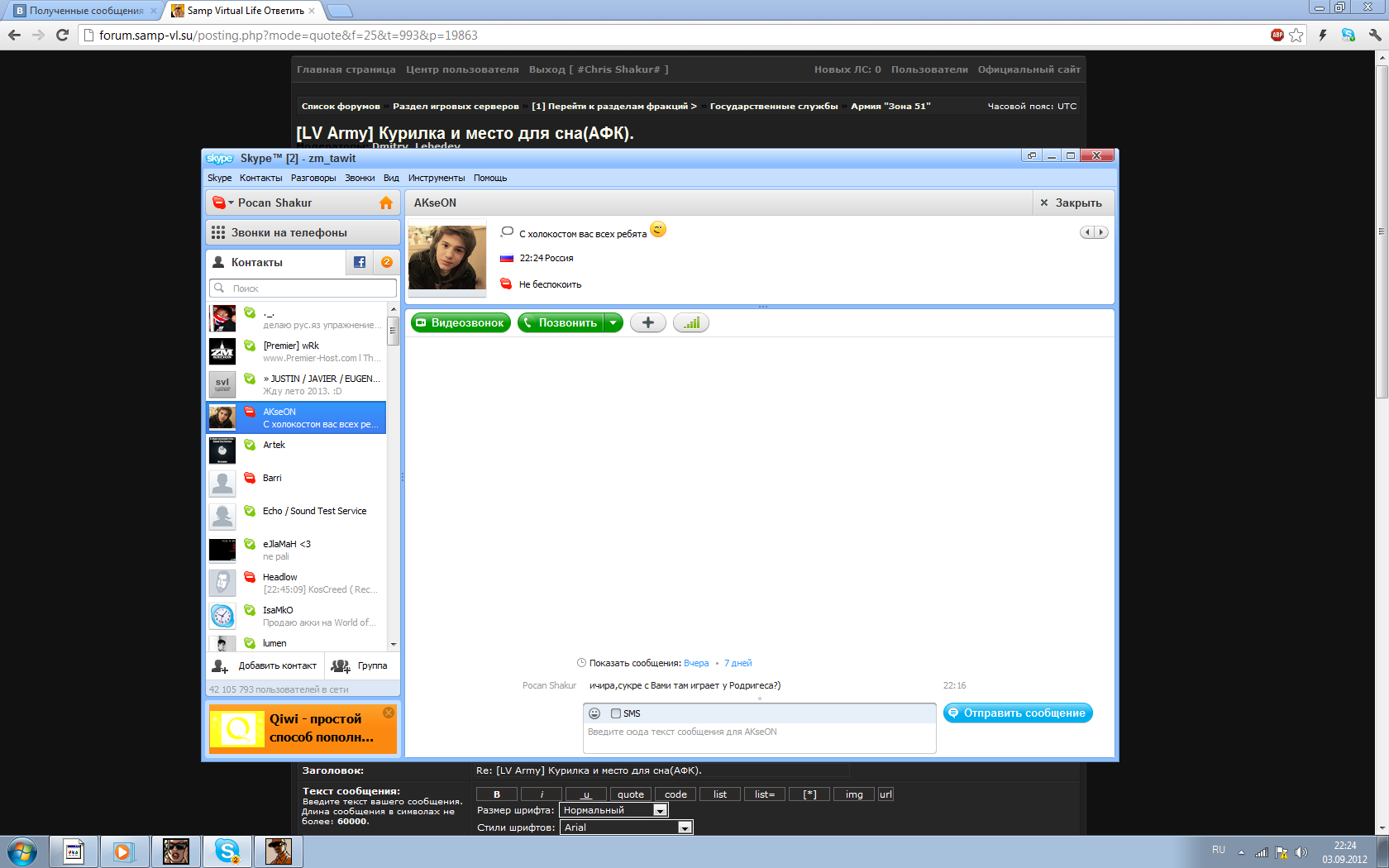Click Отправить сообщение button
The height and width of the screenshot is (868, 1389).
(x=1018, y=713)
